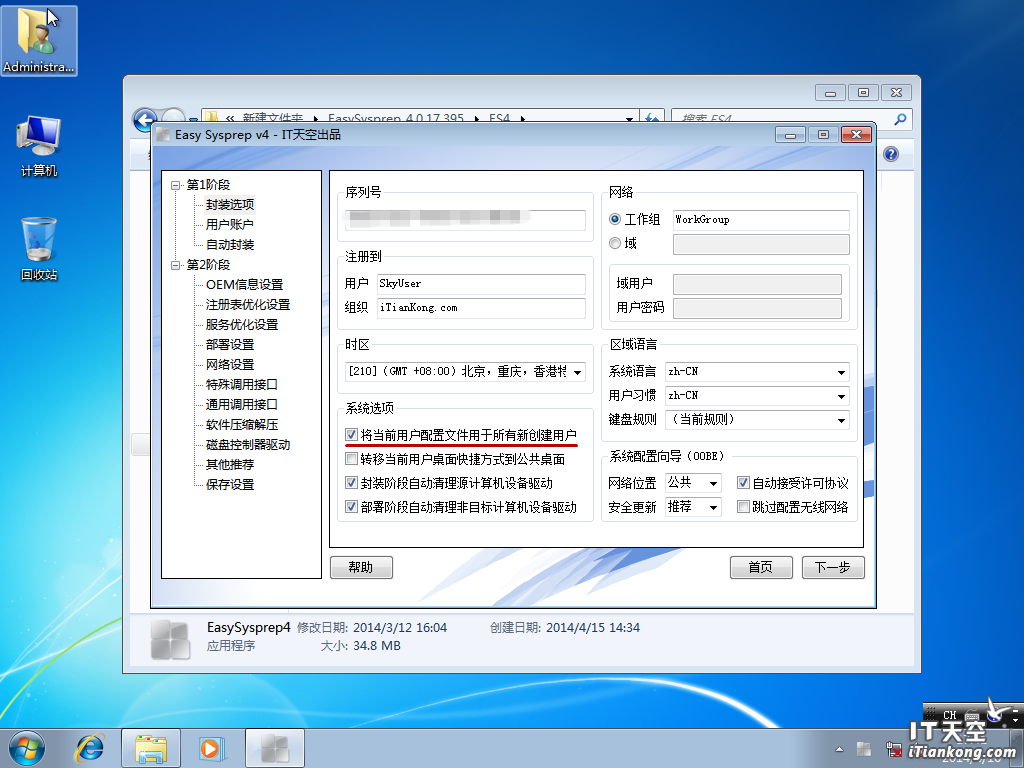1024x768 pixels.
Task: Click the 帮助 help button
Action: tap(361, 568)
